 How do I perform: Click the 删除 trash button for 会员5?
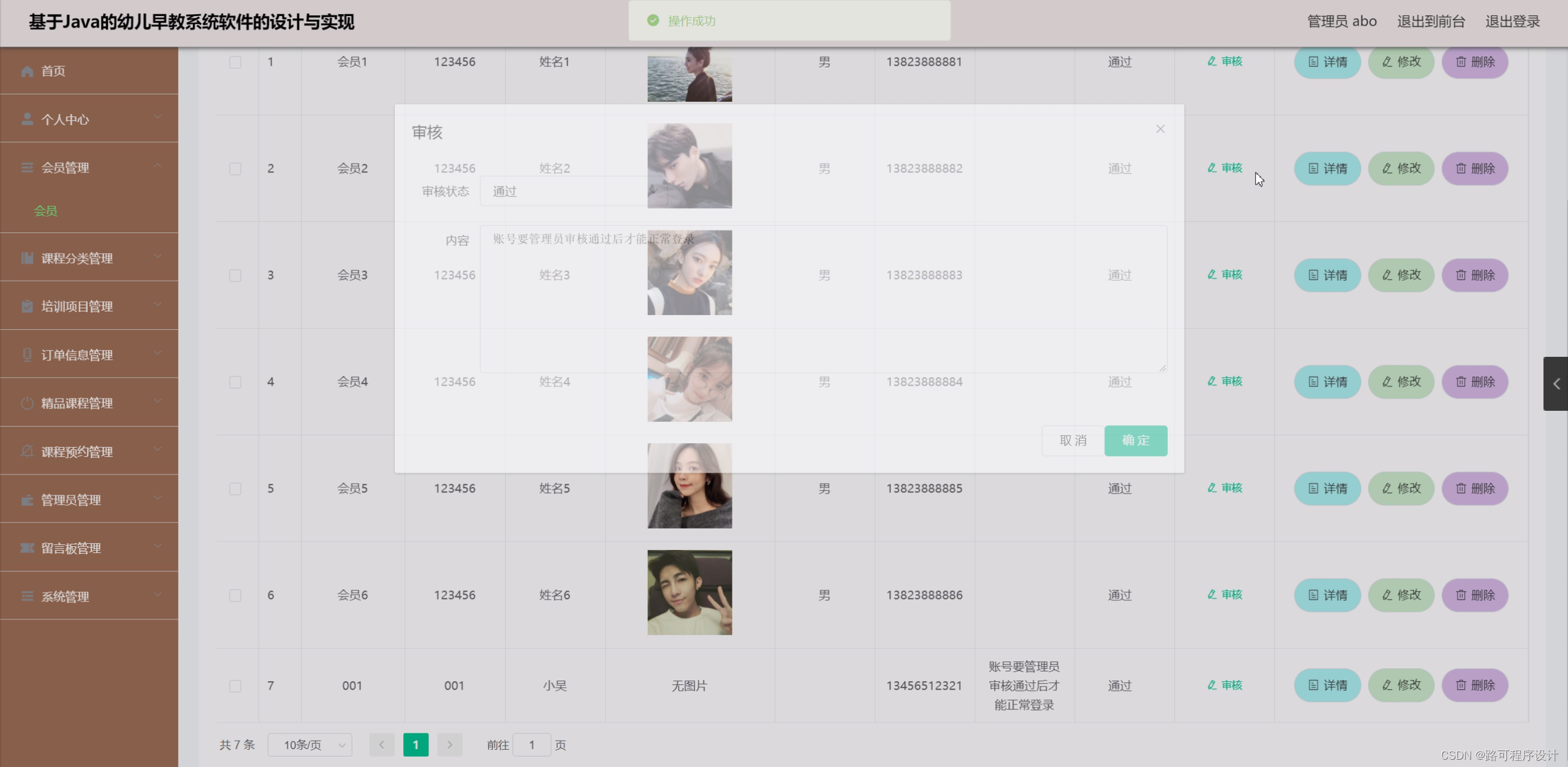[1474, 489]
